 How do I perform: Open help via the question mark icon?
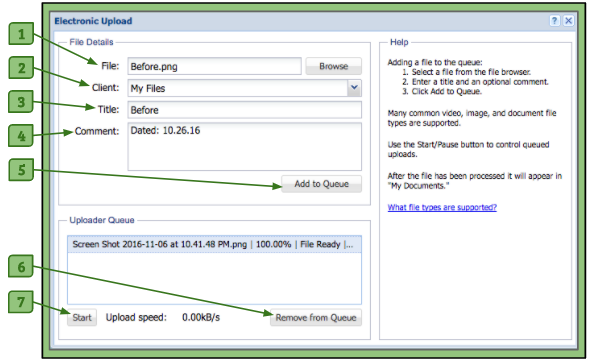(554, 21)
